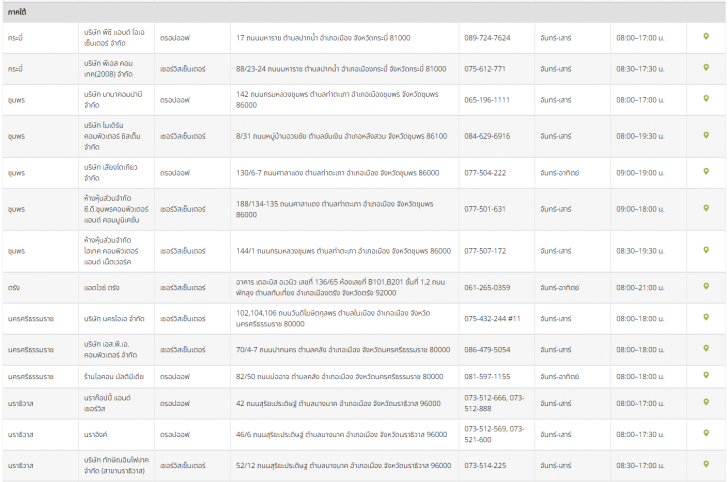Screen dimensions: 728x482
Task: Select phone number 081-597-1155
Action: (x=487, y=377)
